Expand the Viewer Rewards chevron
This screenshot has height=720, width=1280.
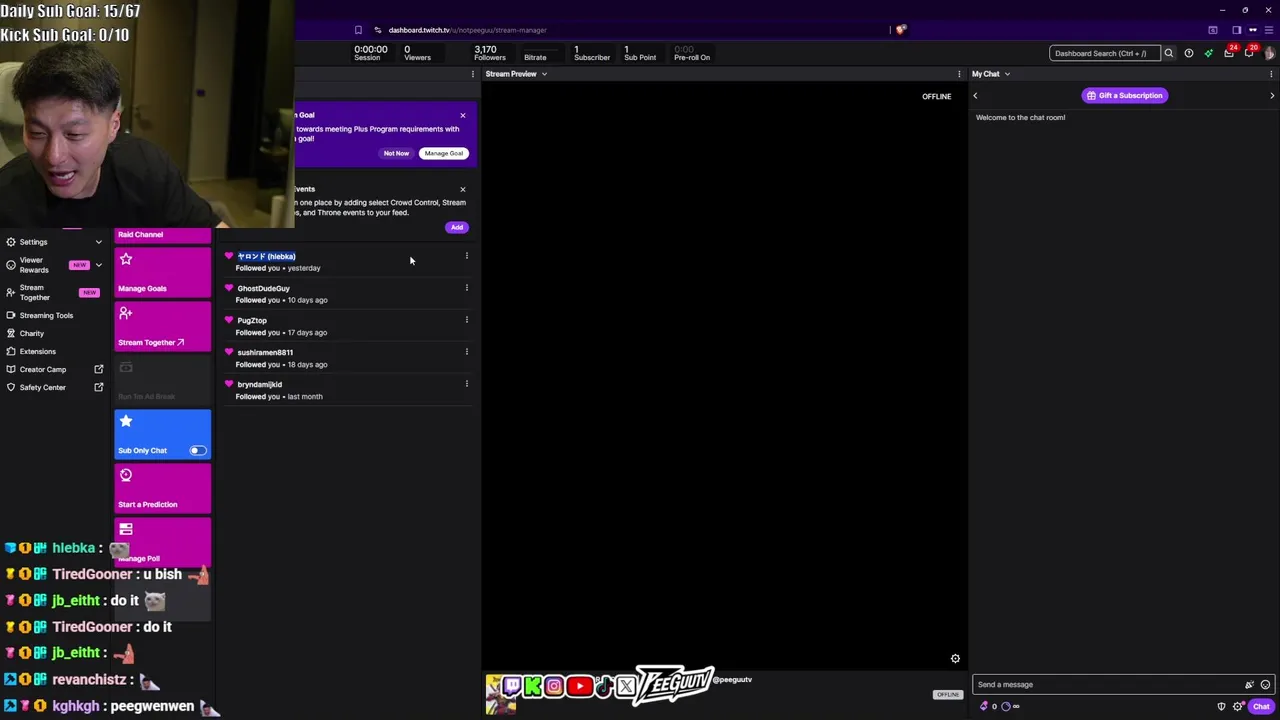pyautogui.click(x=98, y=265)
